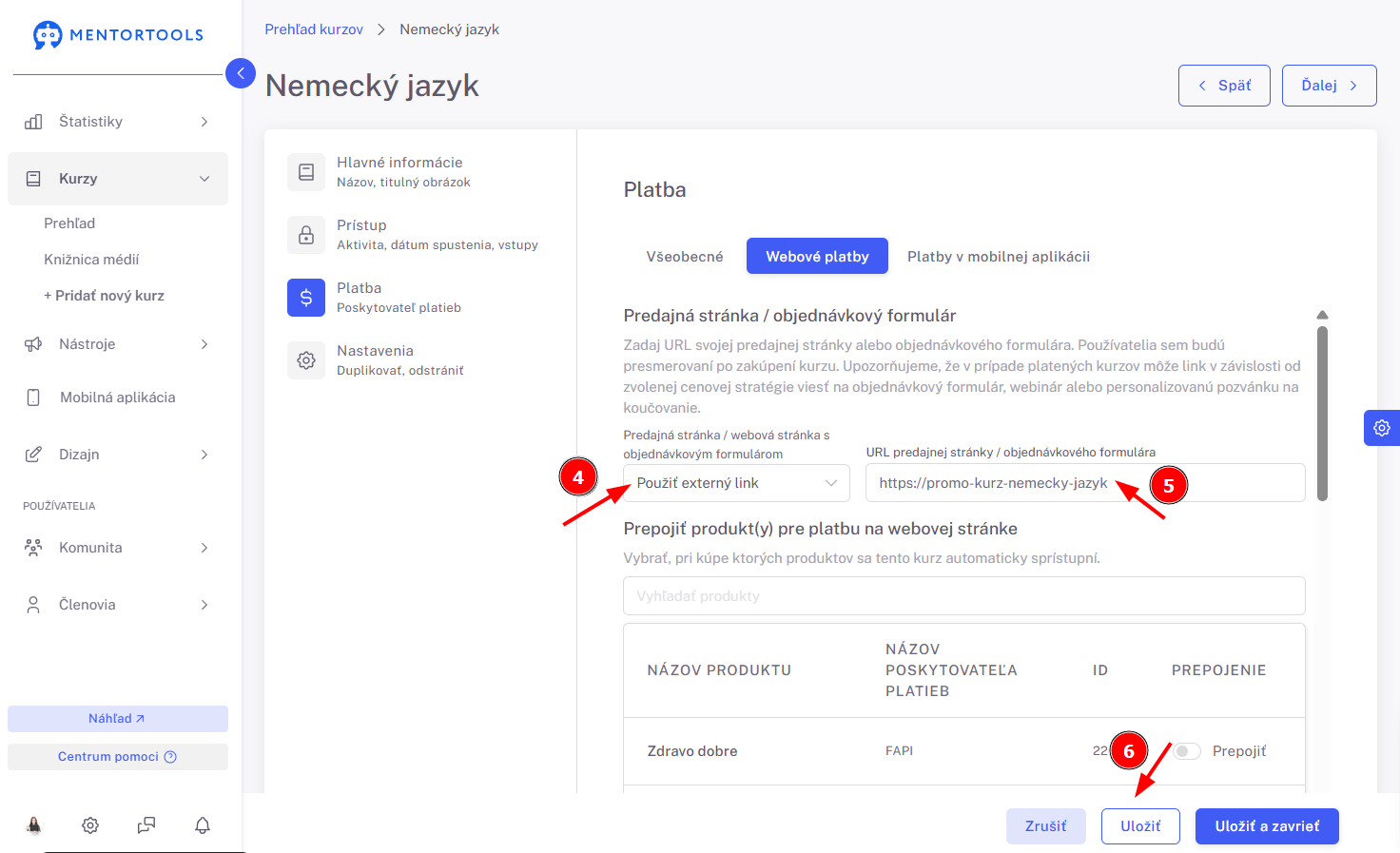Click the payment panel vertical scrollbar
This screenshot has height=853, width=1400.
1322,414
